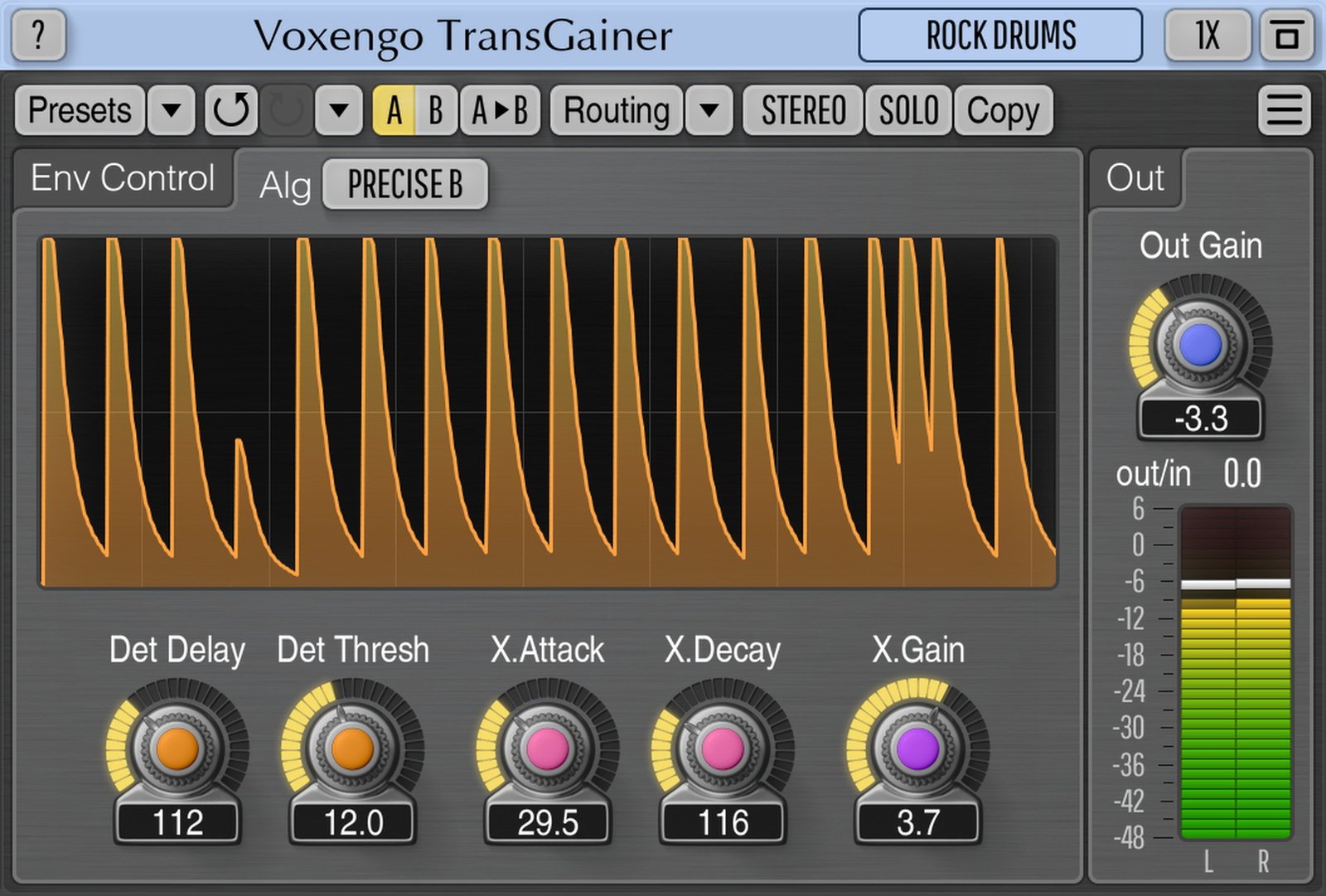This screenshot has width=1326, height=896.
Task: Click the redo arrow icon
Action: [285, 109]
